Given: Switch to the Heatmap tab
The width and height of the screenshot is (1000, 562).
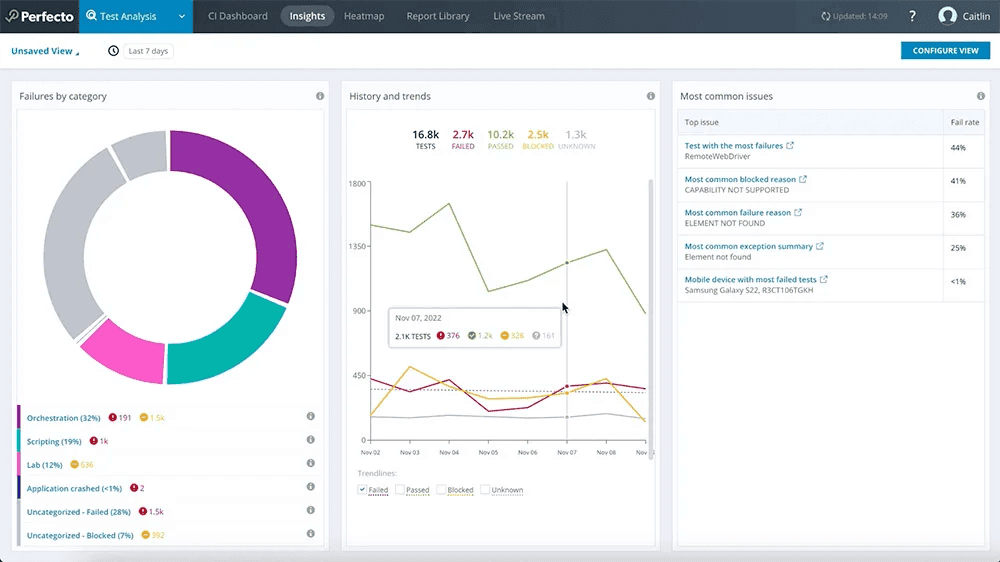Looking at the screenshot, I should point(363,16).
